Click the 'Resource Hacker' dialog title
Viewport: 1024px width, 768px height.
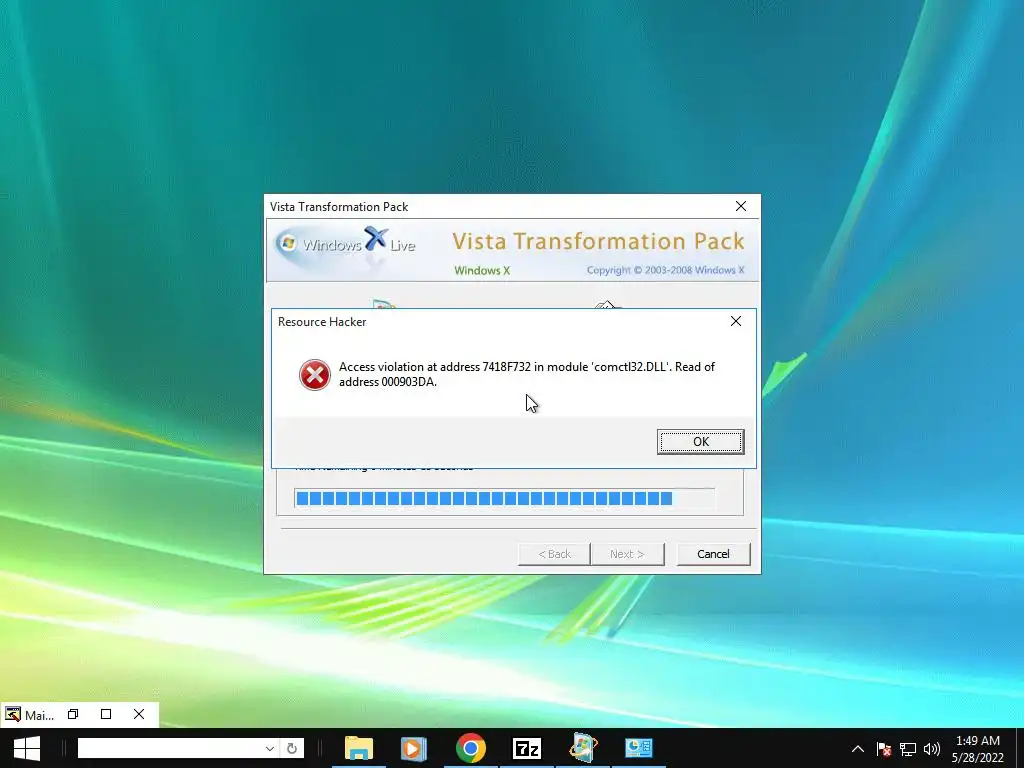[x=322, y=322]
